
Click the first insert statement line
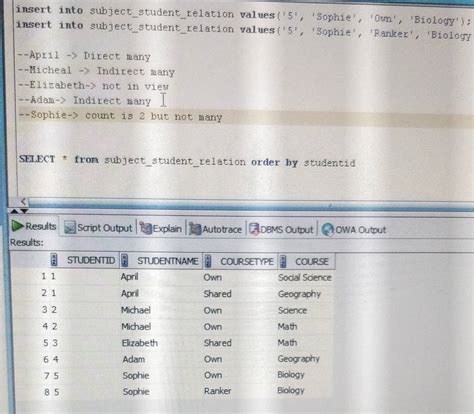tap(243, 15)
